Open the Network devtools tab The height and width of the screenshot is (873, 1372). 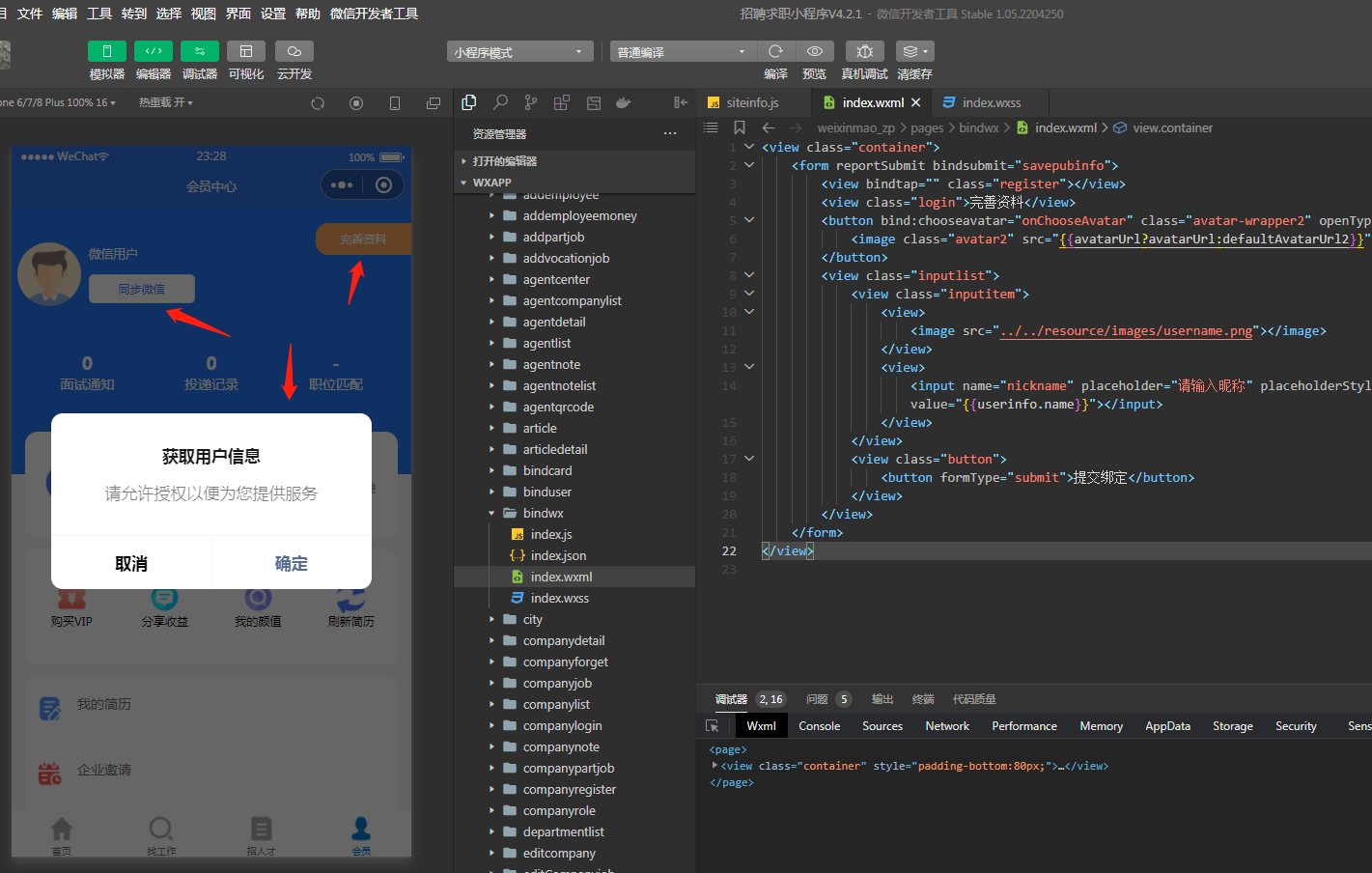947,726
